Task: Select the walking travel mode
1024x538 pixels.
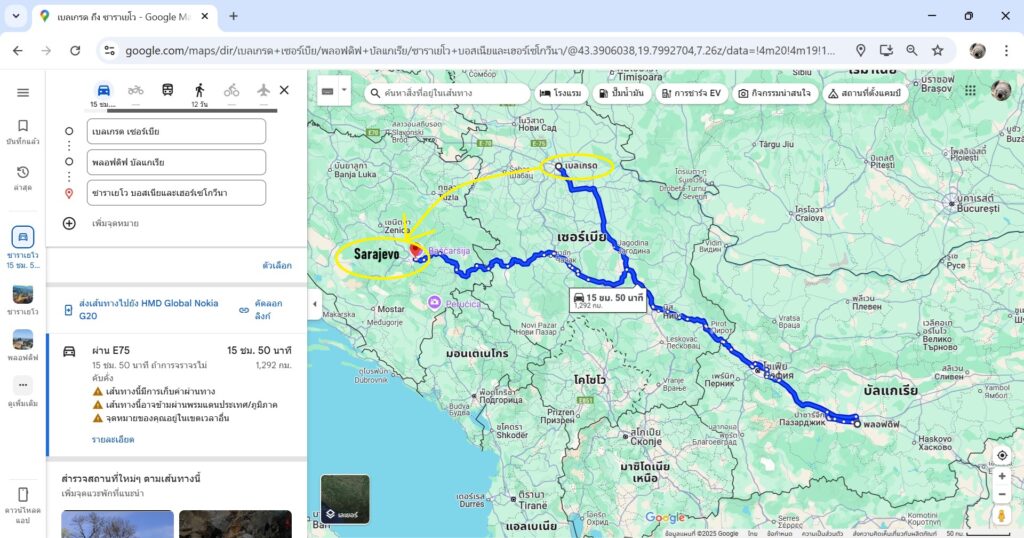Action: click(199, 90)
